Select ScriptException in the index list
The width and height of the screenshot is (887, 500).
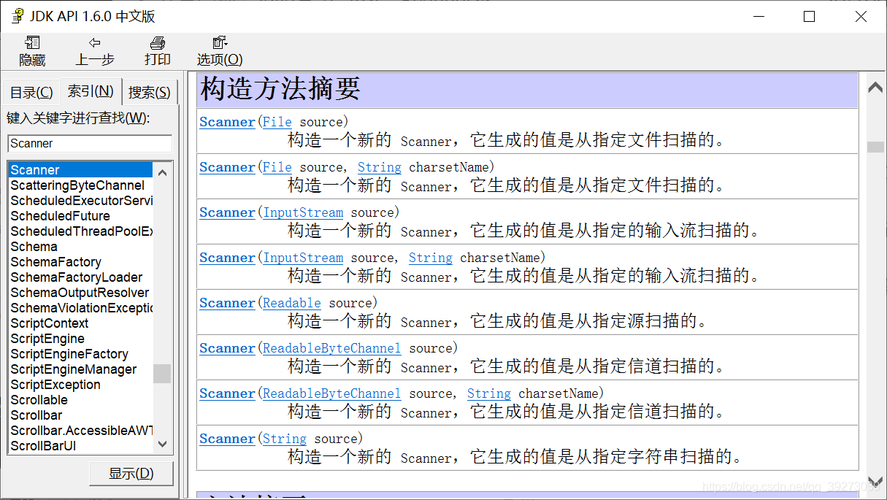pyautogui.click(x=80, y=384)
